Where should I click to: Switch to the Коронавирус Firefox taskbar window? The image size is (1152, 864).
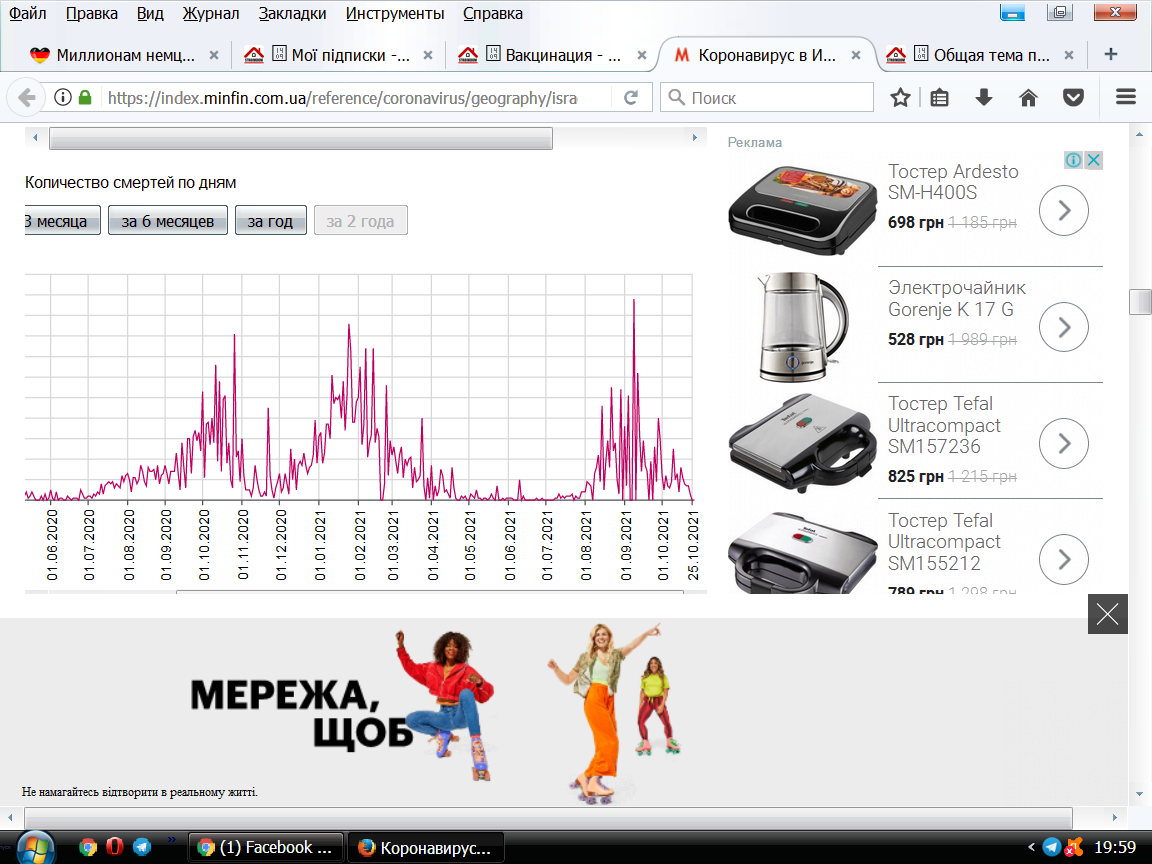point(426,847)
